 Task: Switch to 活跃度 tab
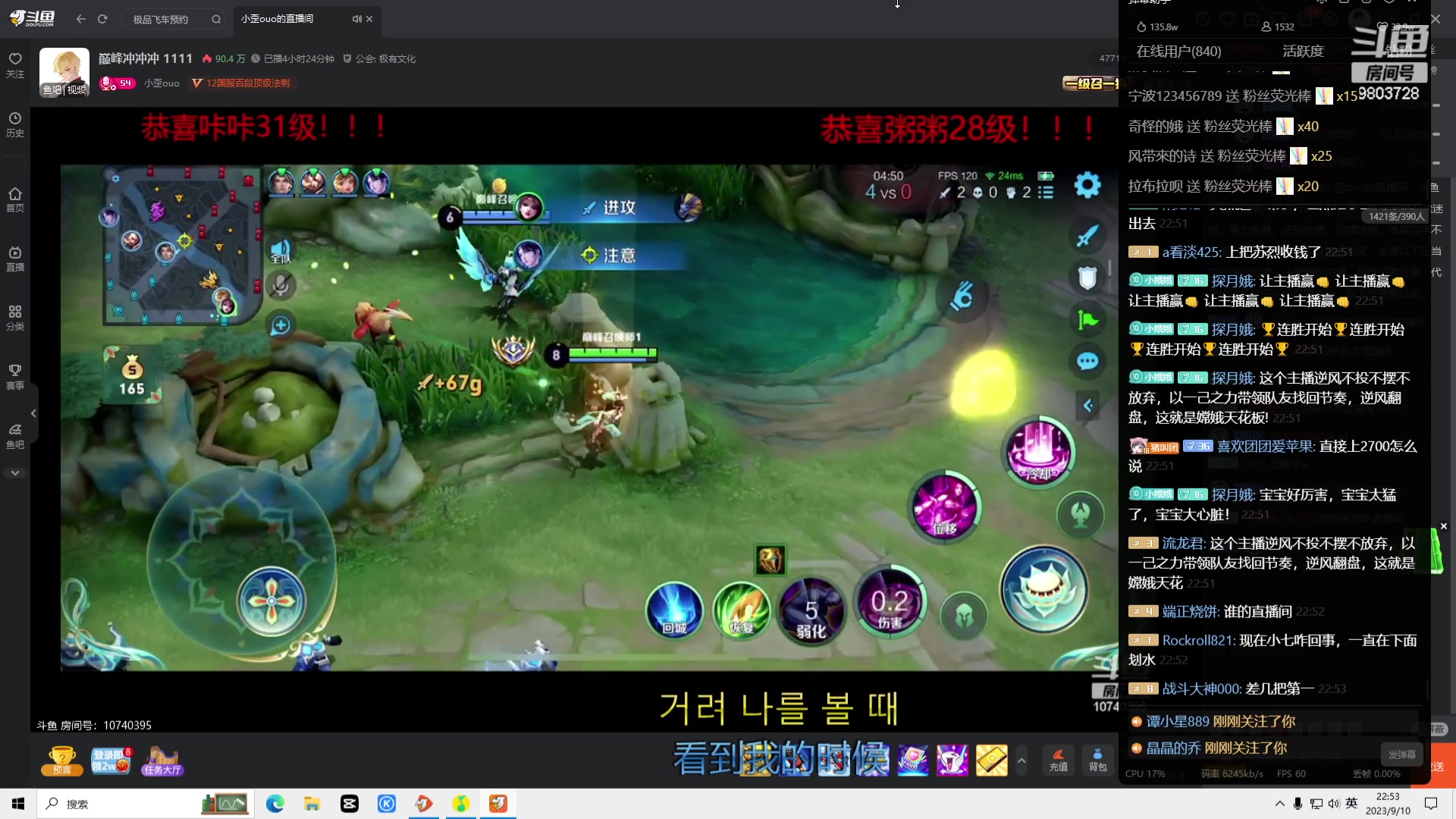1302,51
